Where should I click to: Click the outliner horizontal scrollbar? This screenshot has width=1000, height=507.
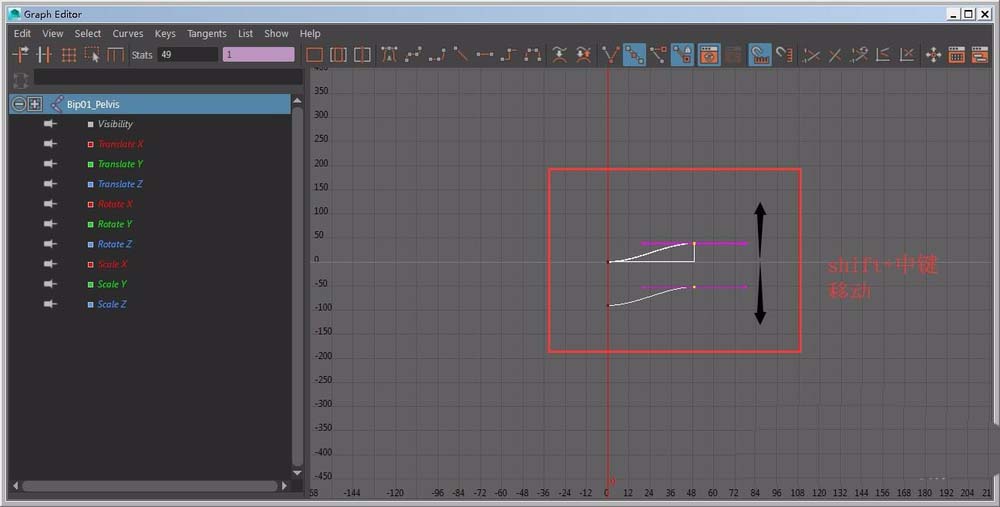pos(150,486)
